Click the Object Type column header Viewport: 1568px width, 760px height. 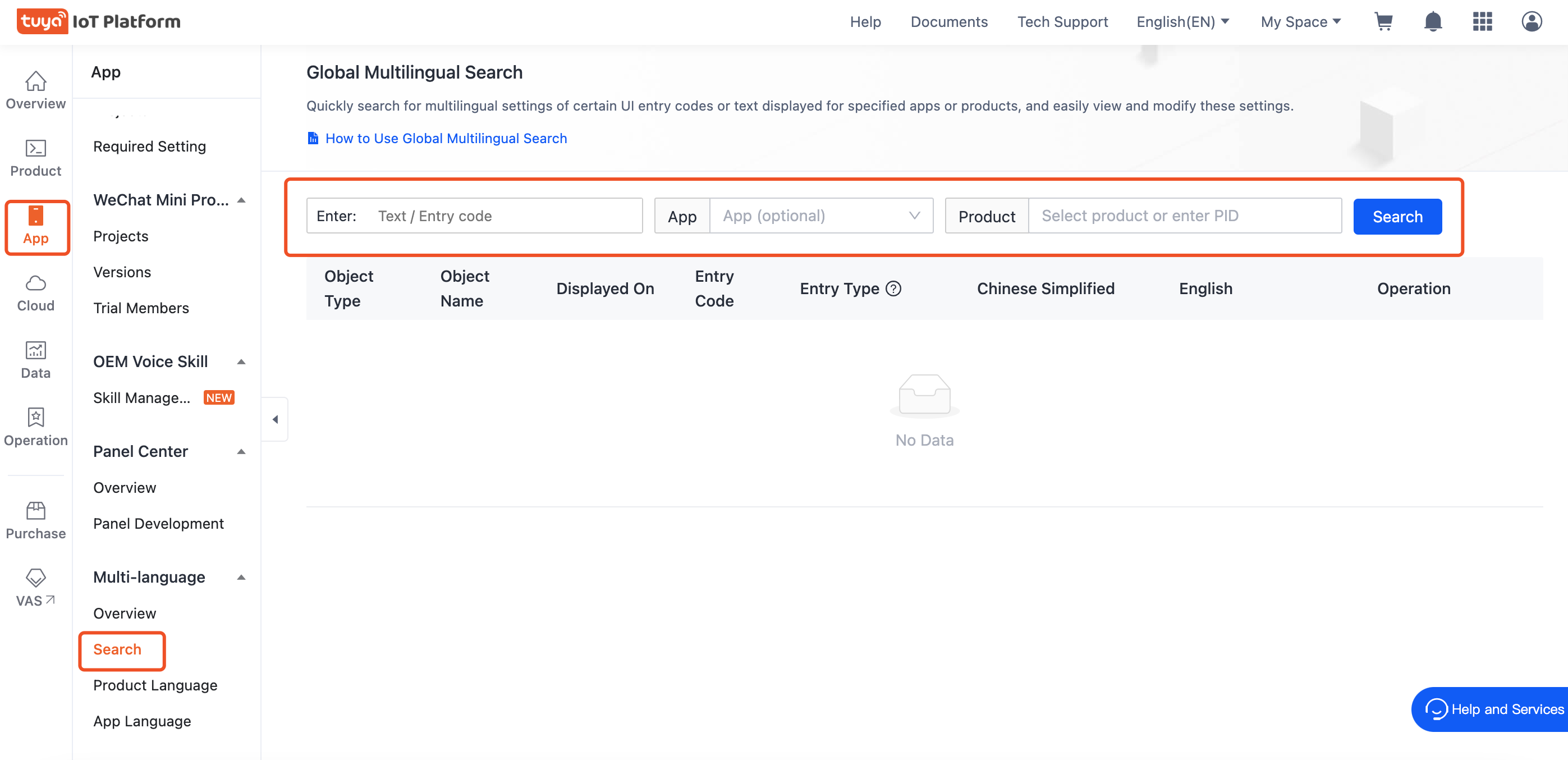tap(348, 289)
